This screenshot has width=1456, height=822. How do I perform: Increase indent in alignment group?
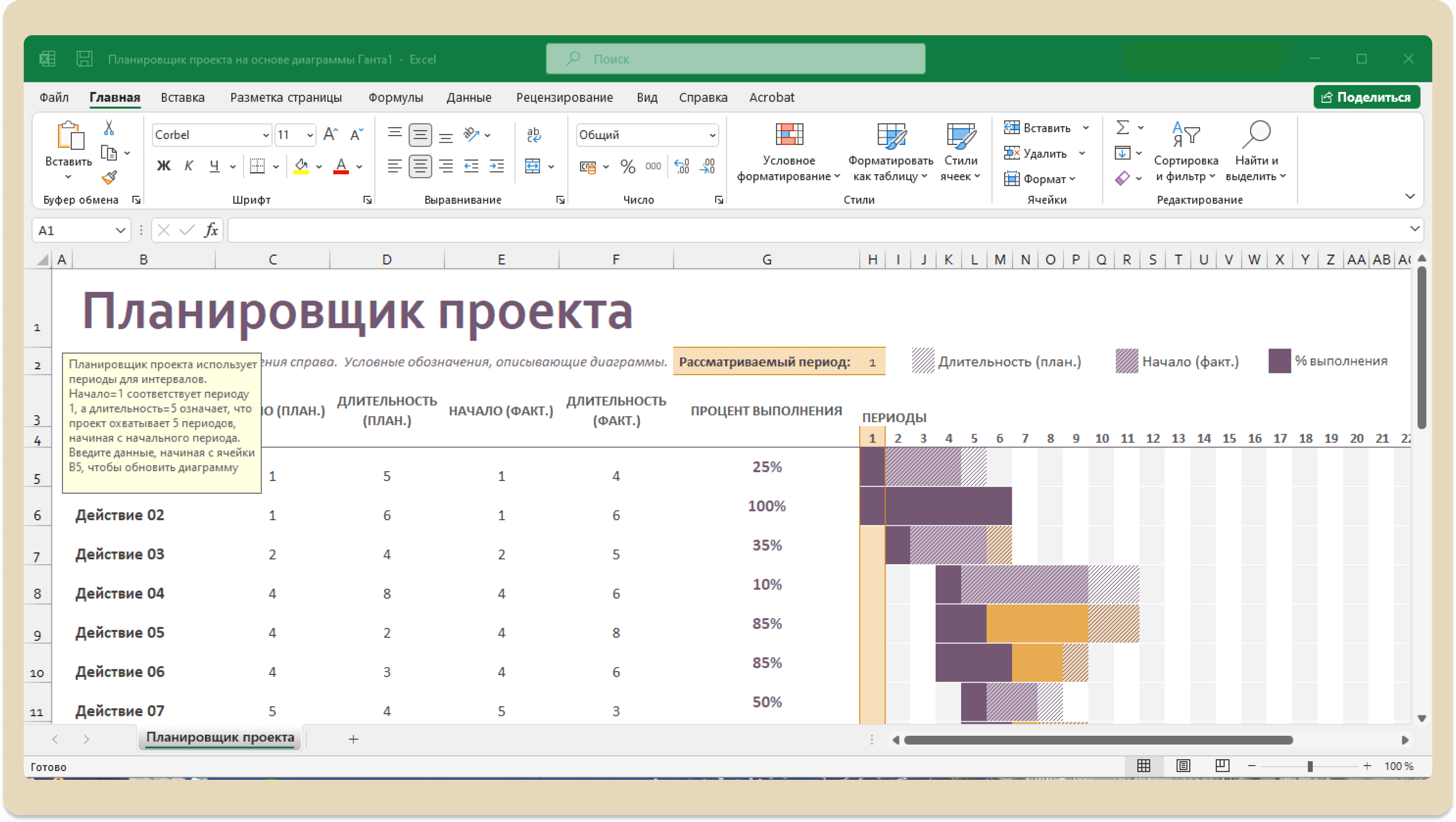[497, 166]
